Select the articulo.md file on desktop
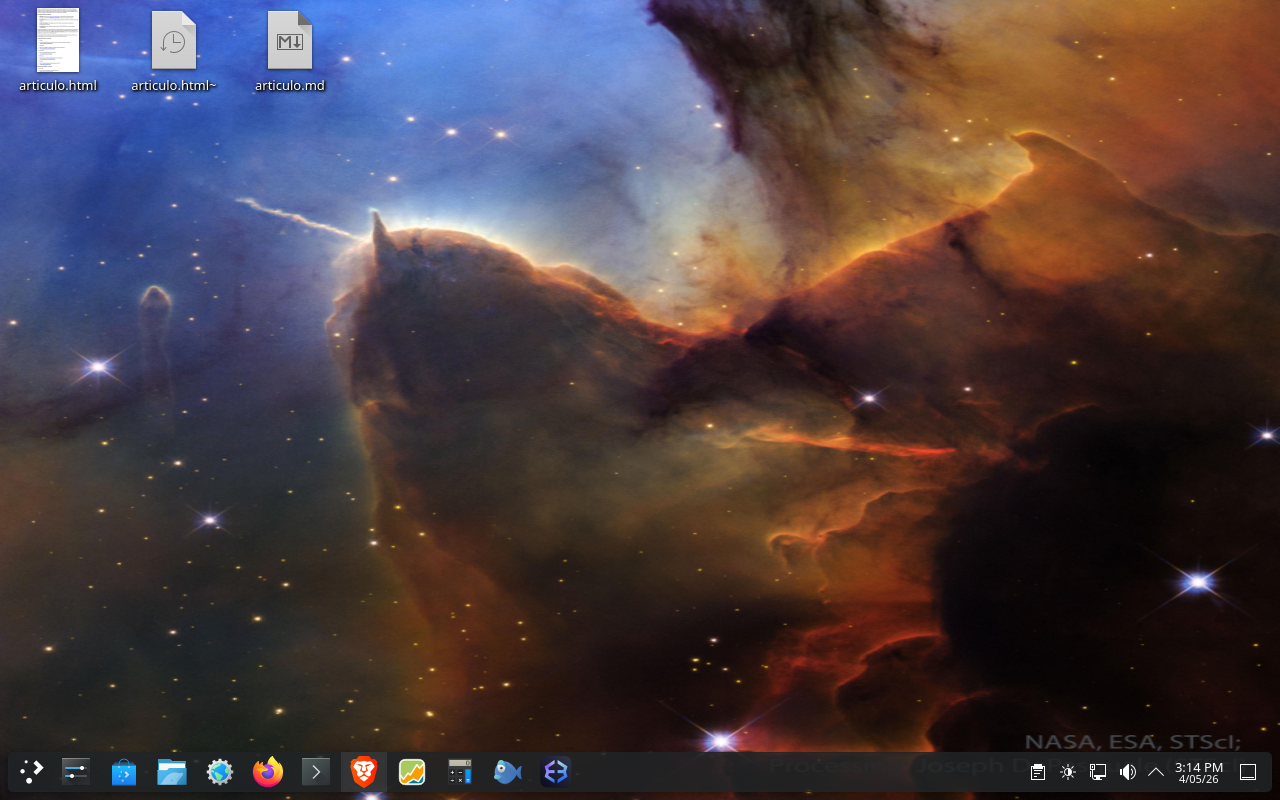 point(290,52)
